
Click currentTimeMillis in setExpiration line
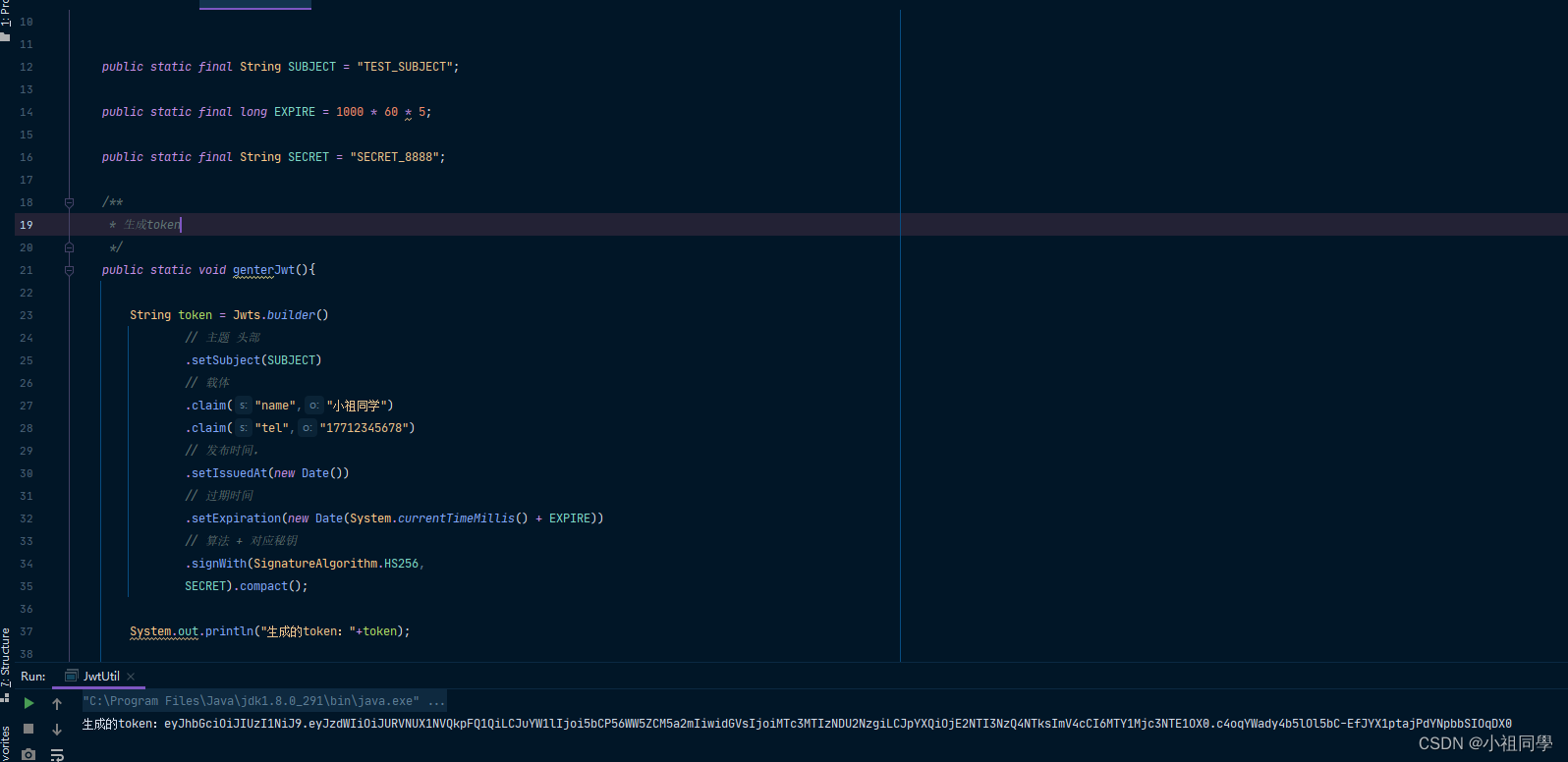456,518
